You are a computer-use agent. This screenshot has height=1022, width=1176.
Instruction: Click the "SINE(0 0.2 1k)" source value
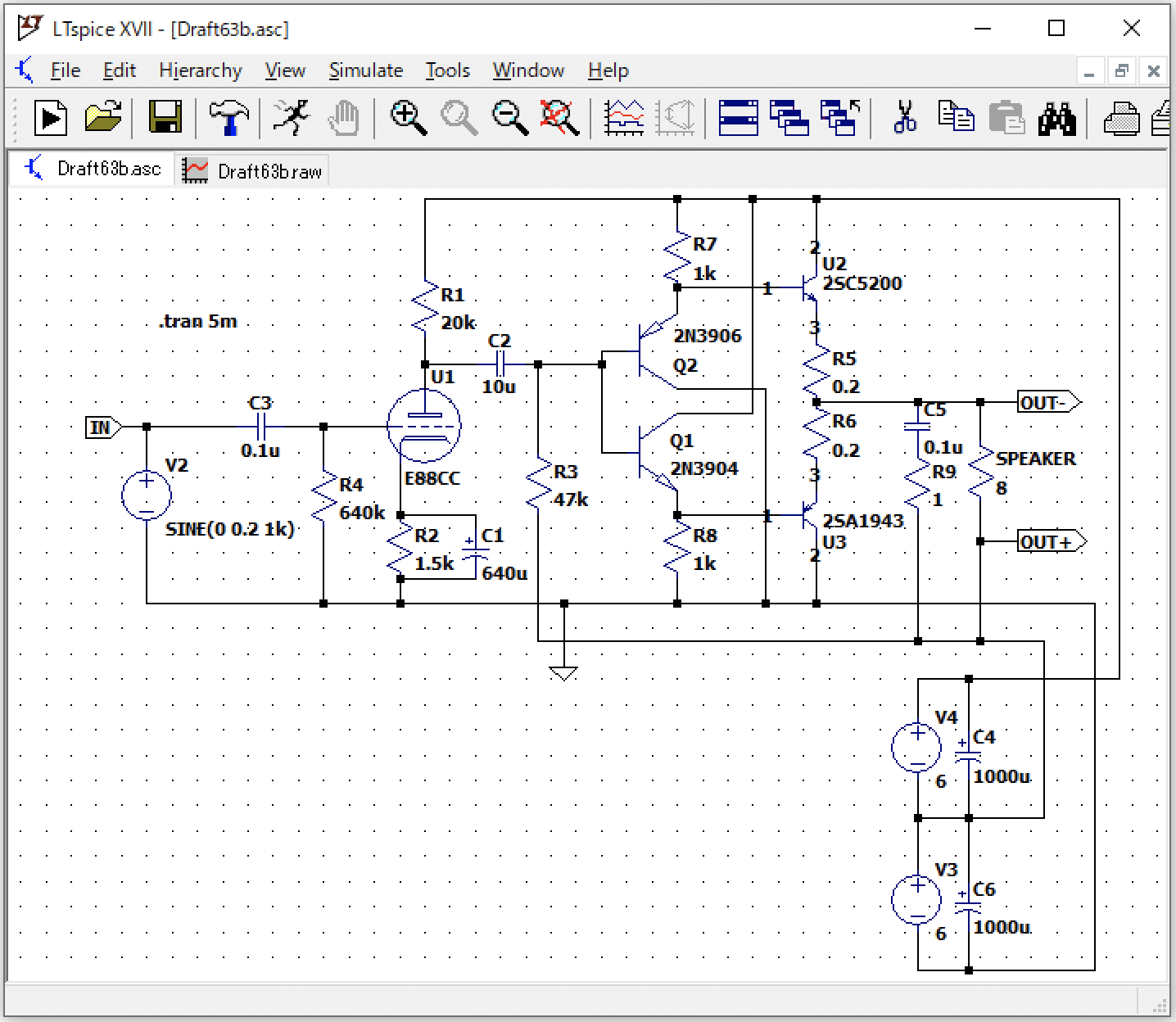coord(229,529)
